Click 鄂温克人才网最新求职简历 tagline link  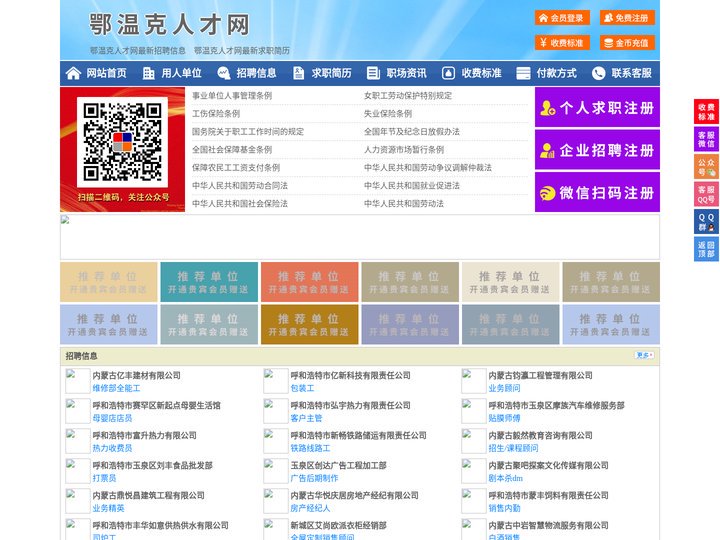tap(242, 51)
